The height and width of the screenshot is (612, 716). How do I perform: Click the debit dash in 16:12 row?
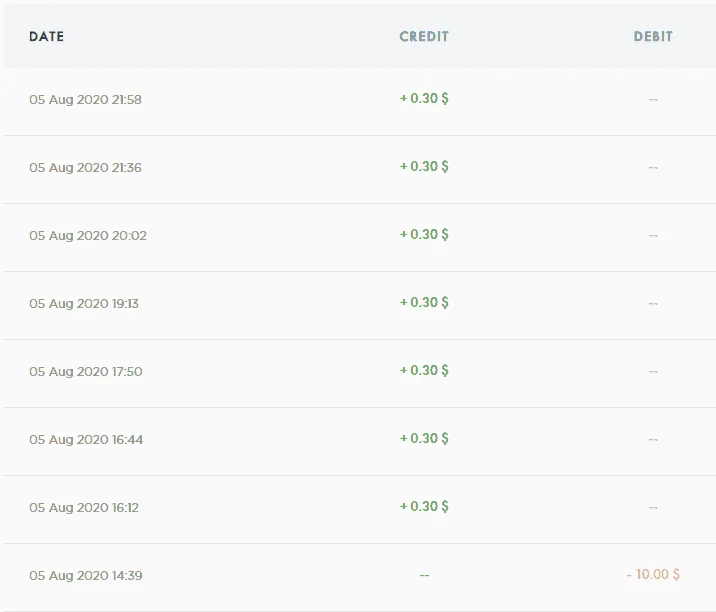[653, 508]
